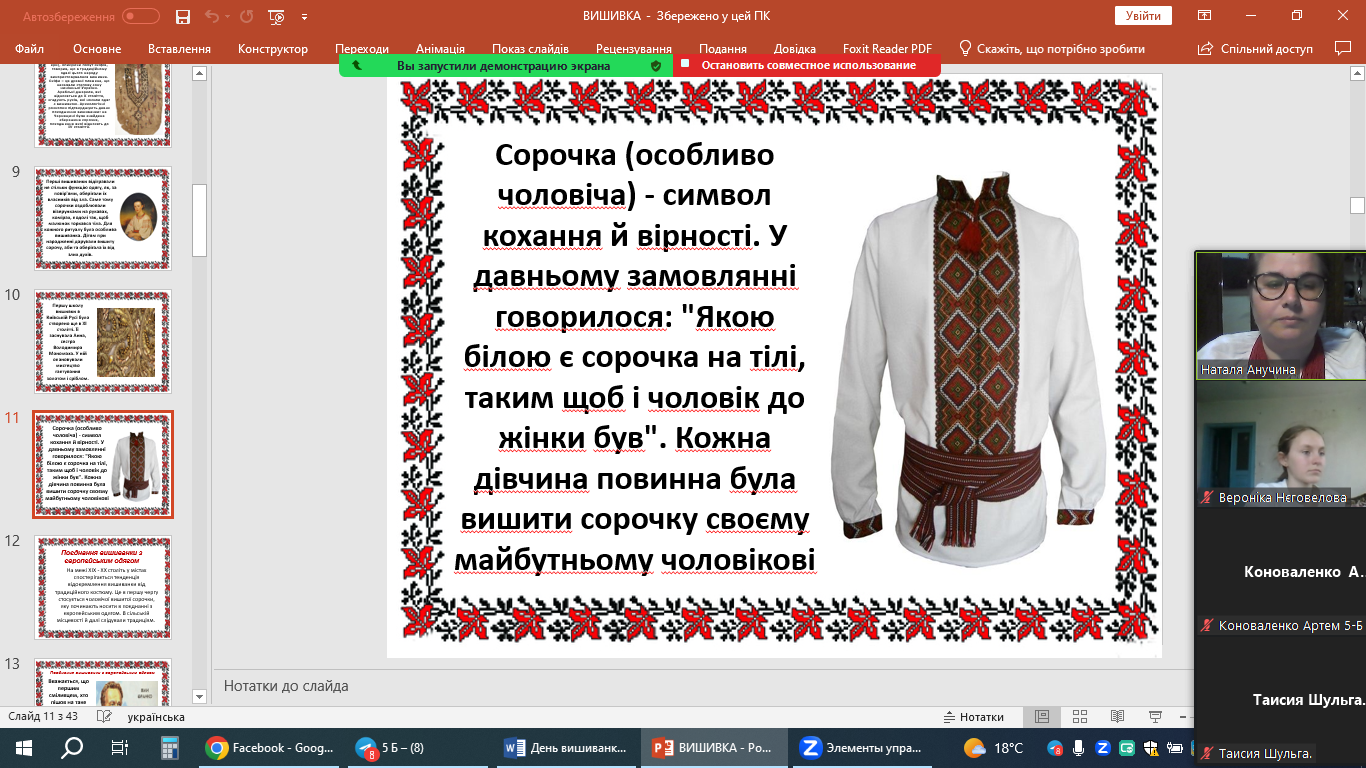Click Остановить совместное использование button
The width and height of the screenshot is (1366, 768).
pyautogui.click(x=808, y=65)
